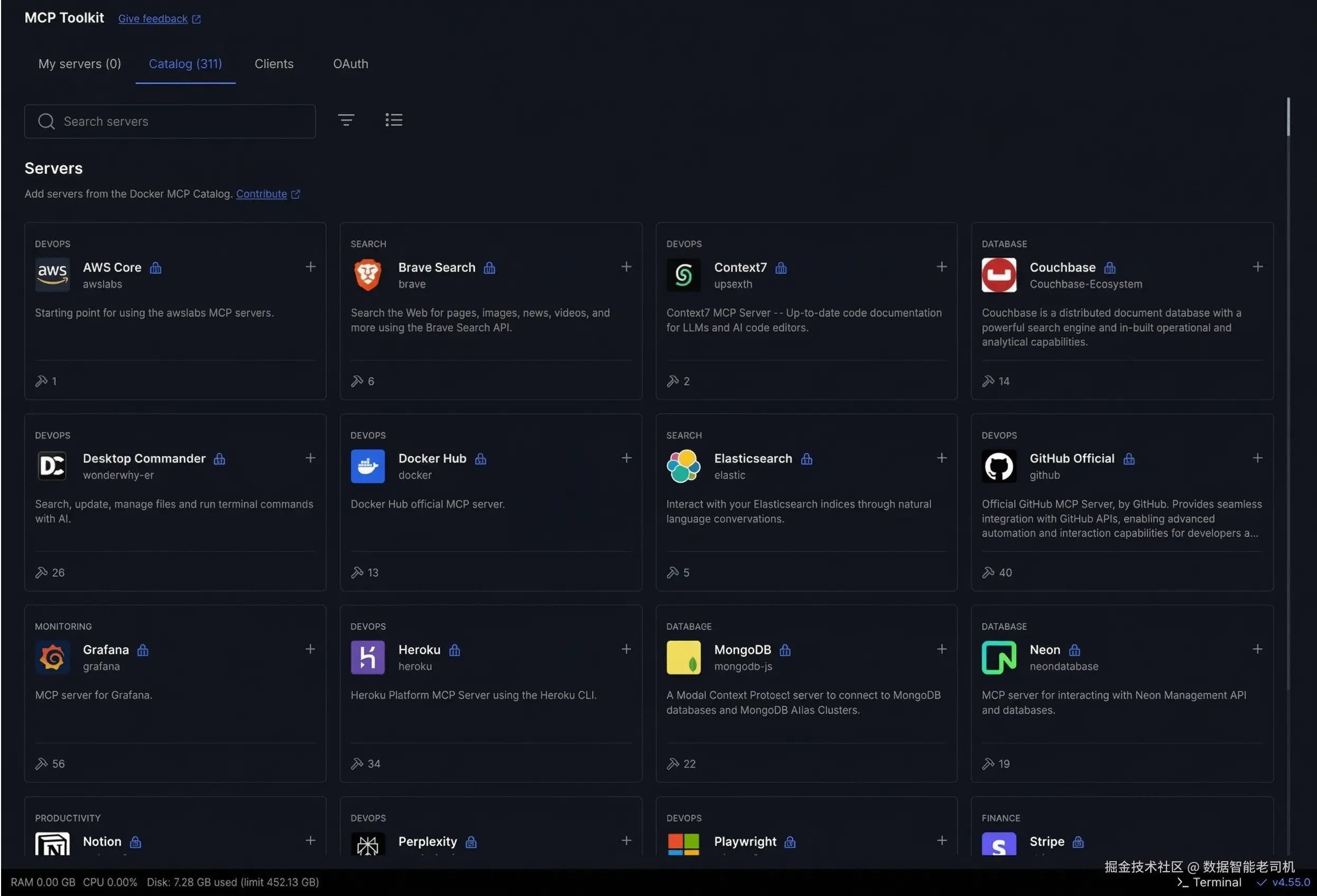1317x896 pixels.
Task: Click the GitHub octocat logo
Action: [999, 466]
